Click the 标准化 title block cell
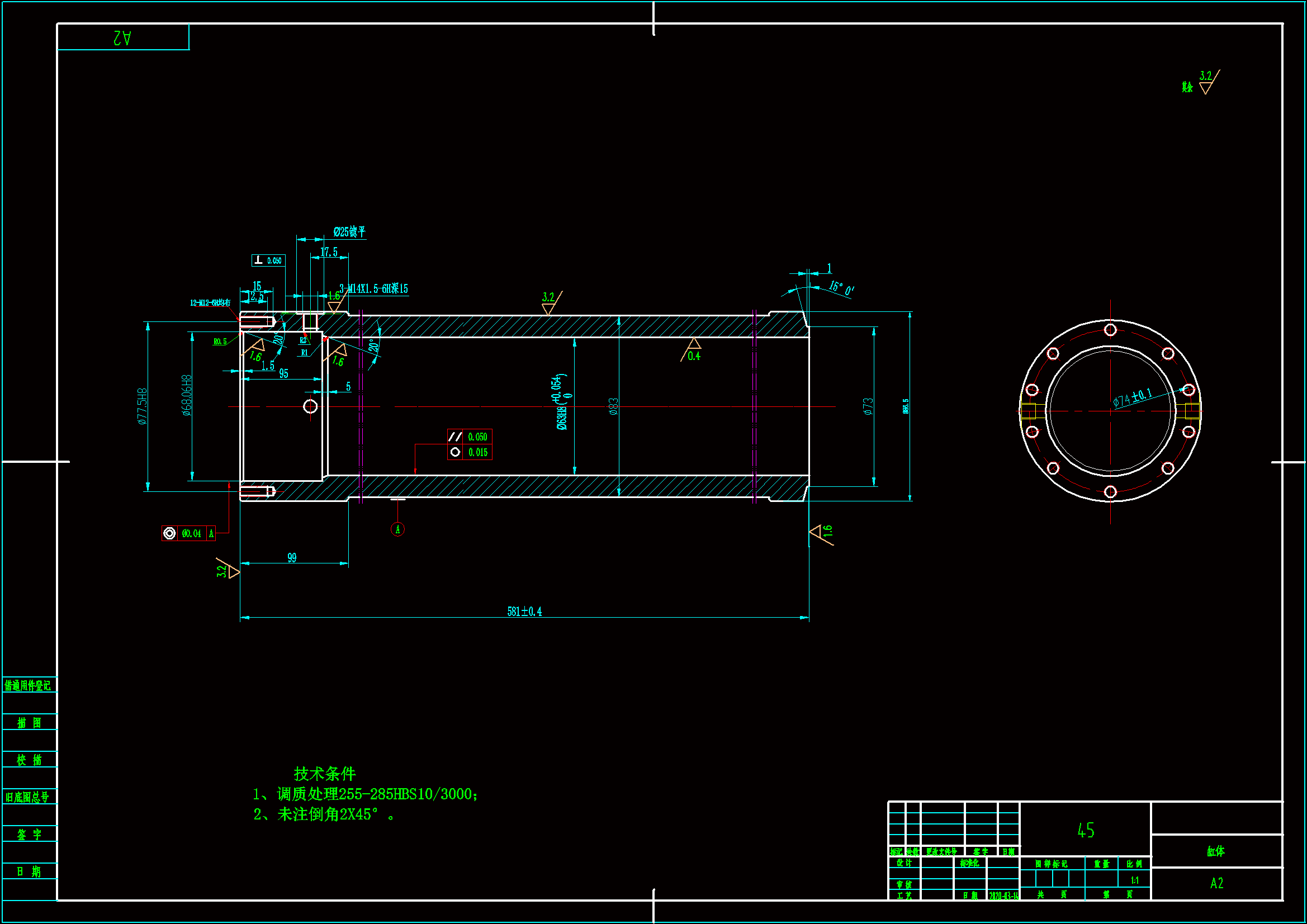This screenshot has width=1307, height=924. point(969,863)
